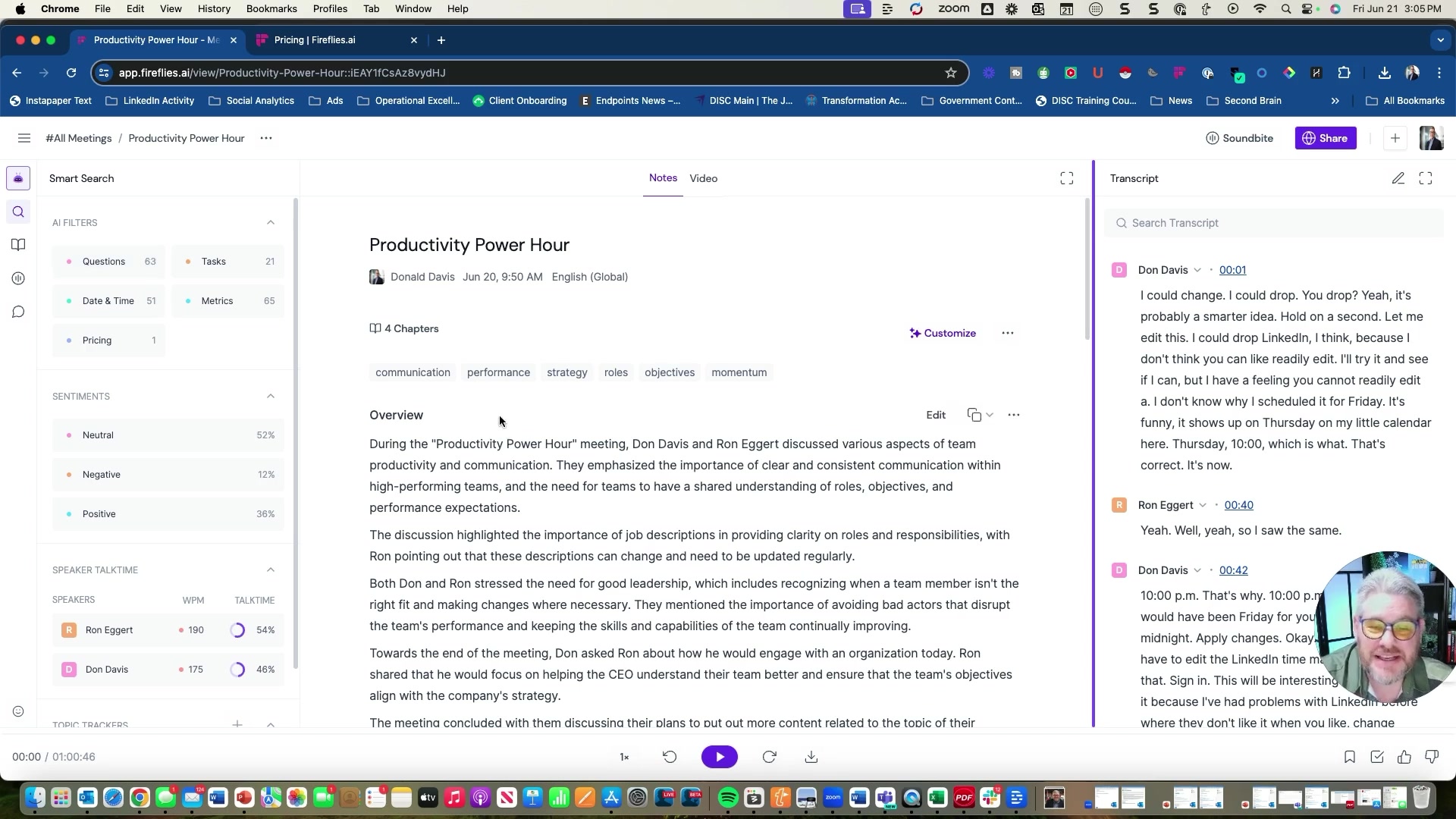This screenshot has height=819, width=1456.
Task: Download the recording from the player bar
Action: point(811,757)
